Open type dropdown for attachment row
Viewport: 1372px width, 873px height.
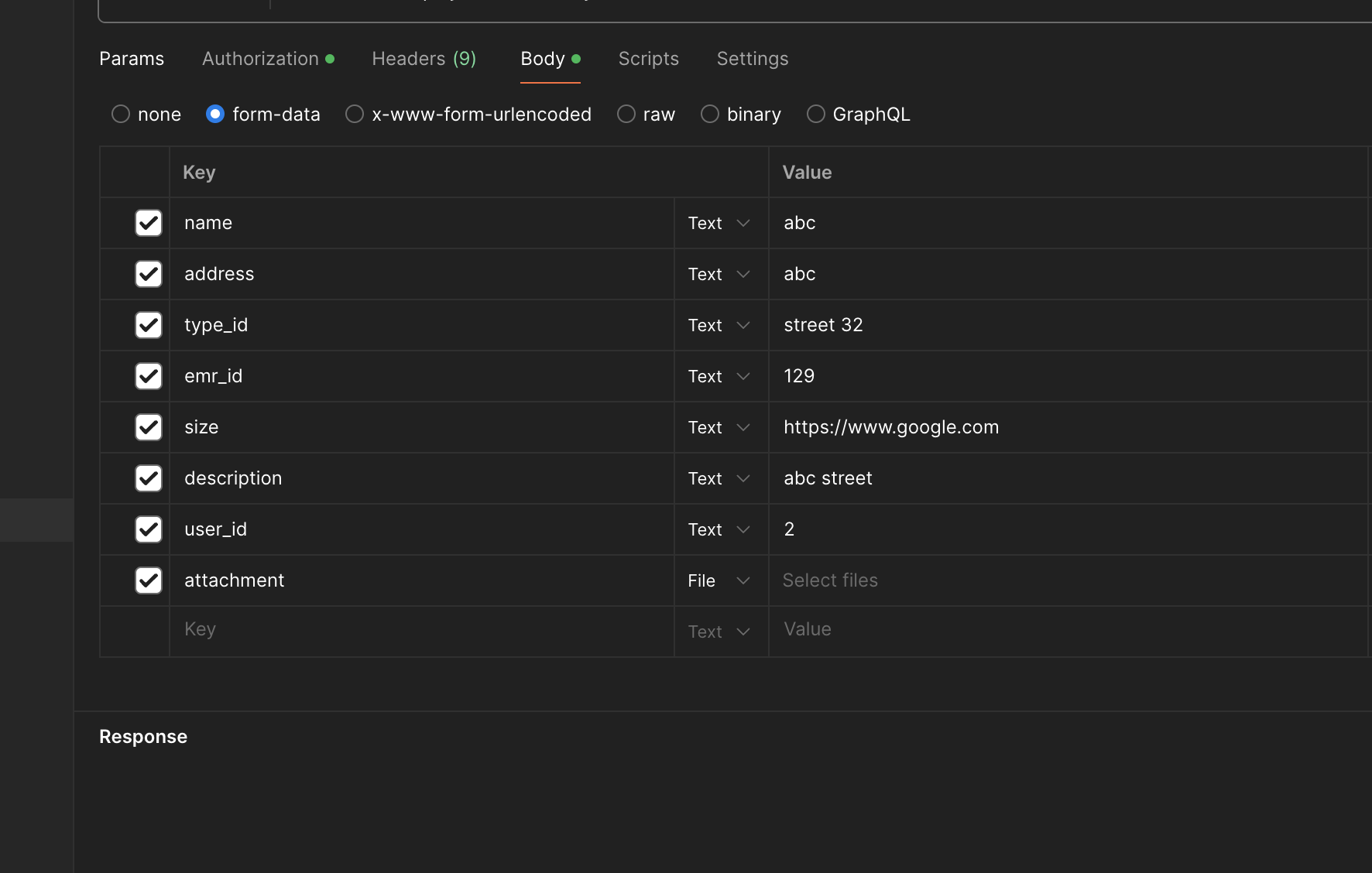pyautogui.click(x=719, y=580)
